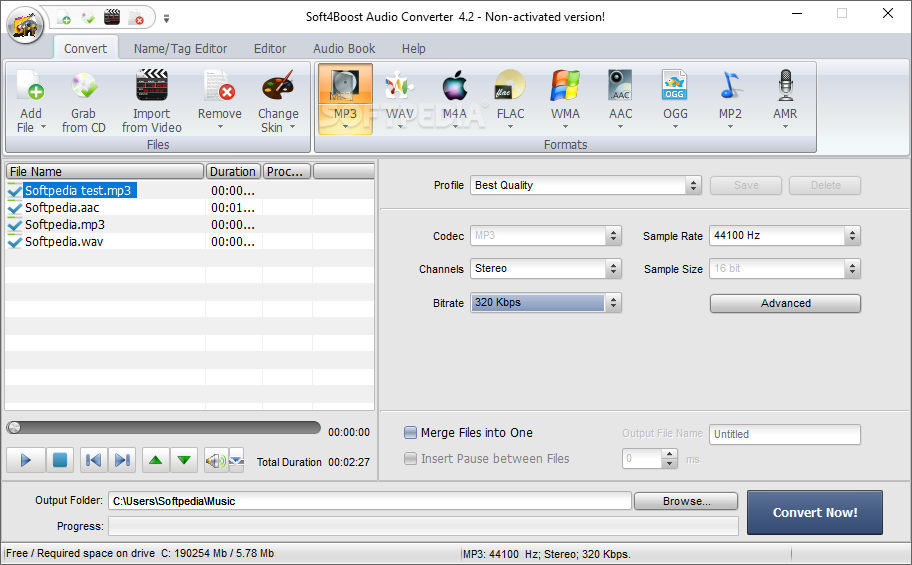The image size is (912, 565).
Task: Open the Help tab
Action: tap(414, 48)
